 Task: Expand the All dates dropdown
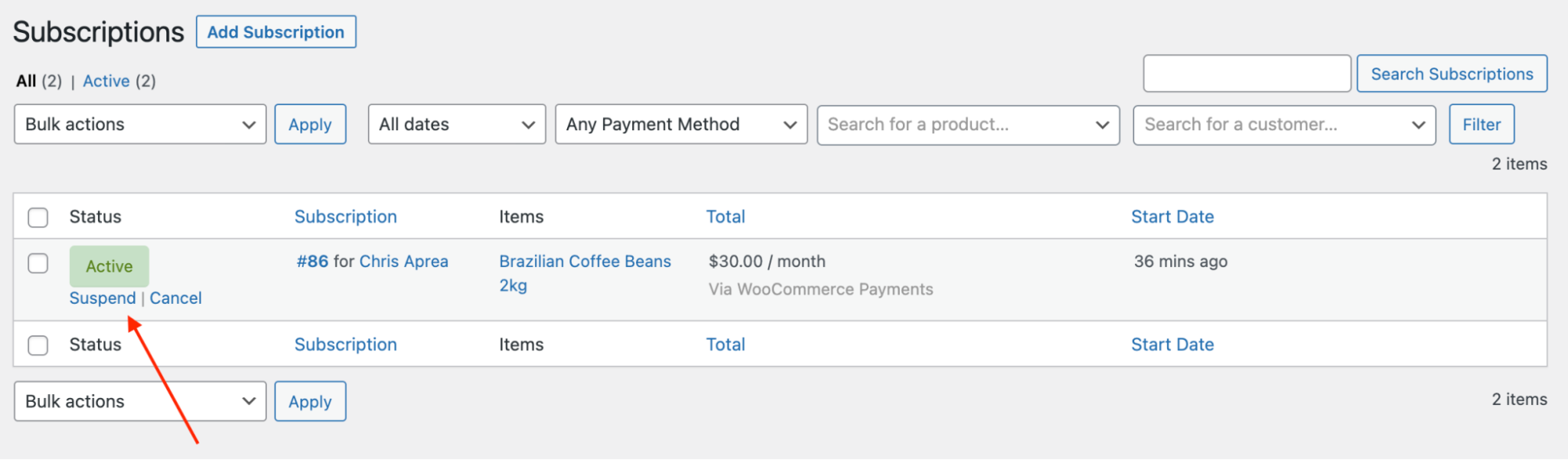click(x=457, y=124)
